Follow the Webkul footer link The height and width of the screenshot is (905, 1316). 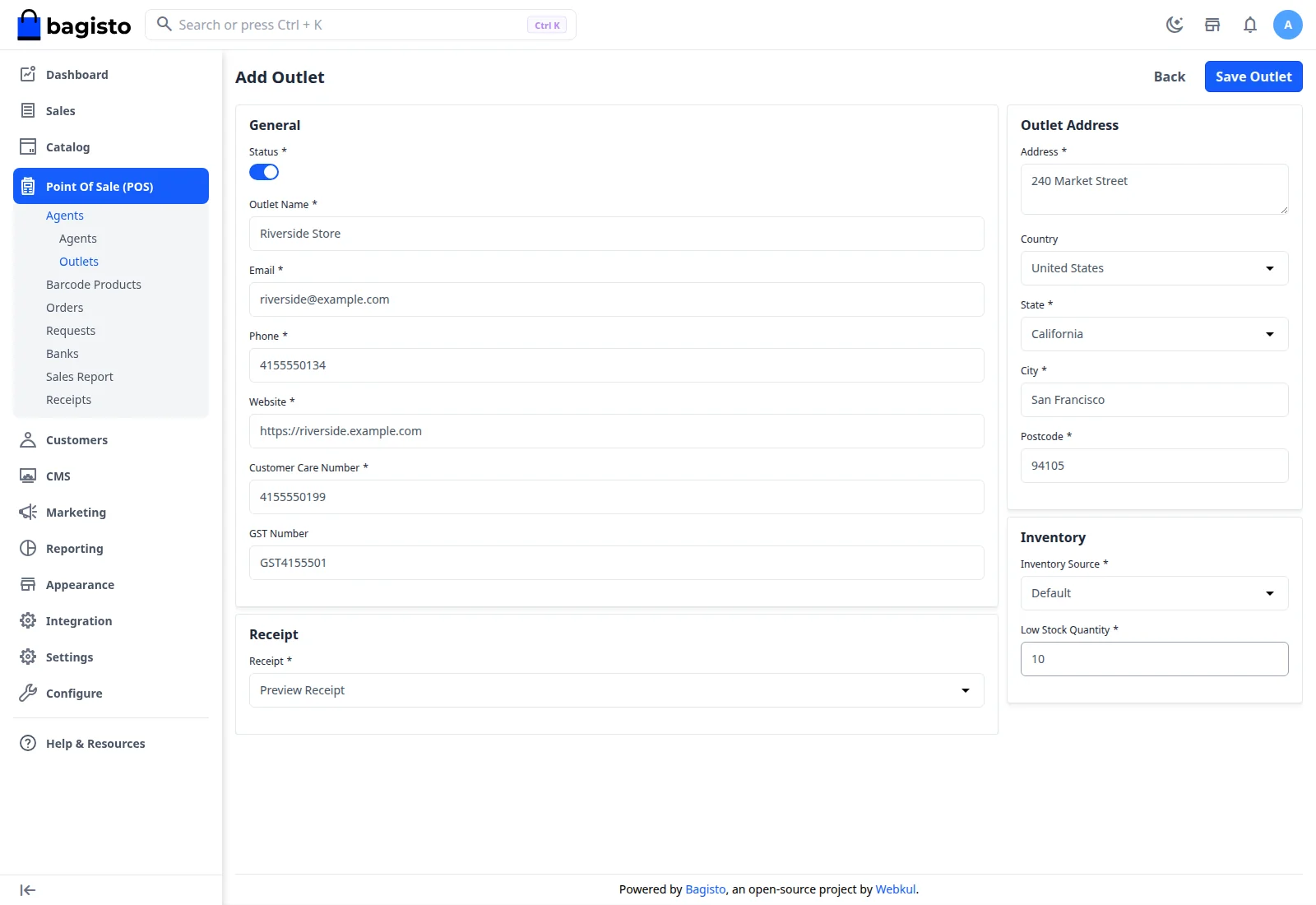(896, 889)
